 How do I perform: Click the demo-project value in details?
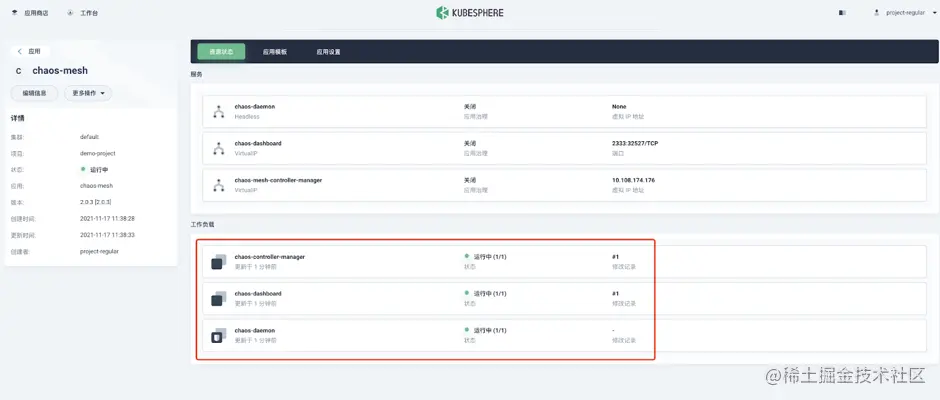(x=98, y=154)
